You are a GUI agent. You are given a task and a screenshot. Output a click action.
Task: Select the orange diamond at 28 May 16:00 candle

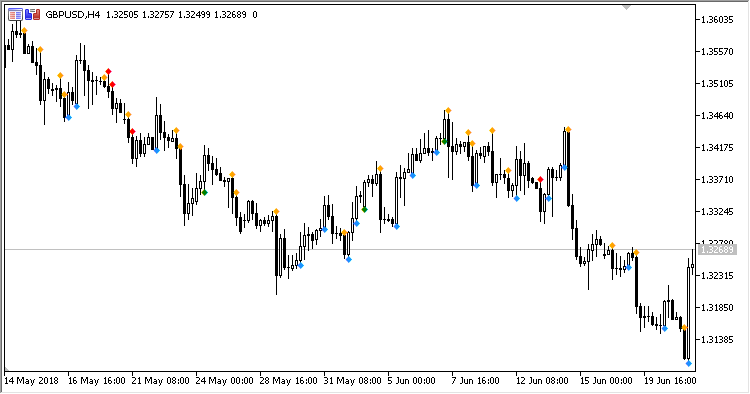(x=276, y=212)
